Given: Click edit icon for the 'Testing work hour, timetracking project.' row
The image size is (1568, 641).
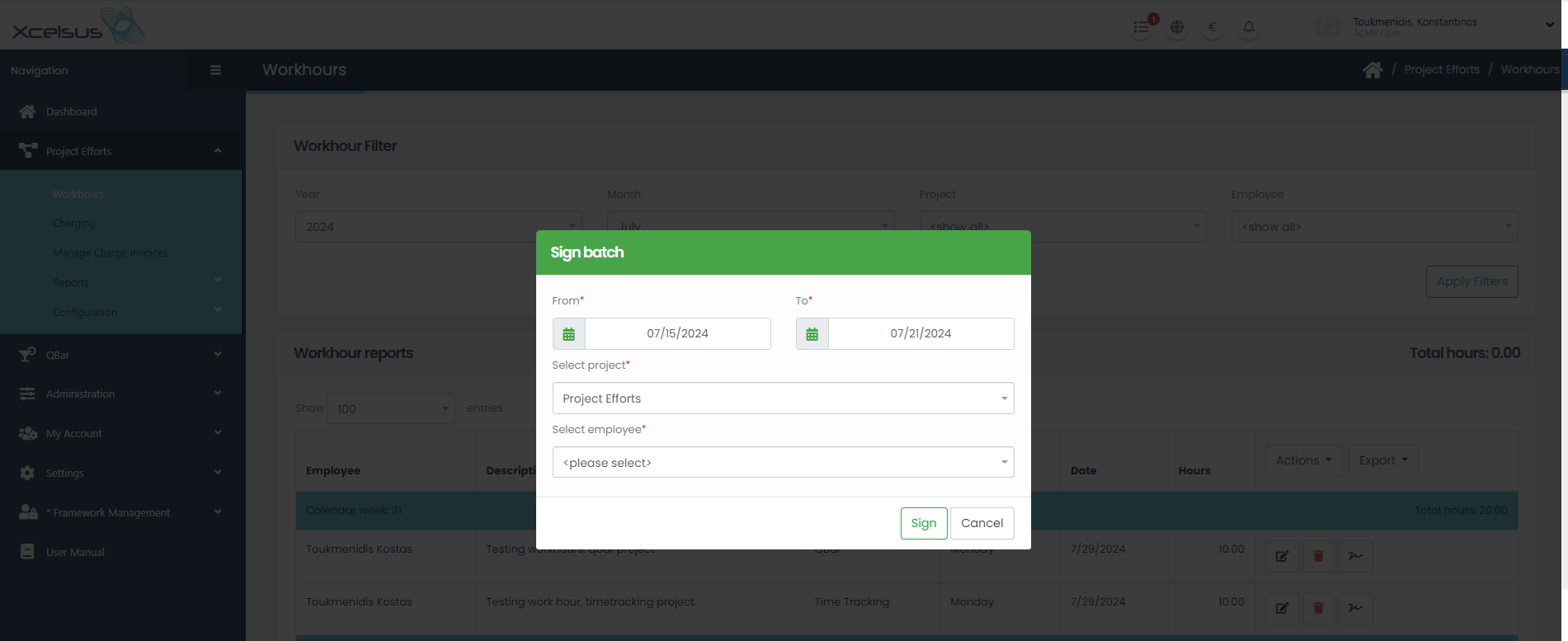Looking at the screenshot, I should tap(1282, 609).
